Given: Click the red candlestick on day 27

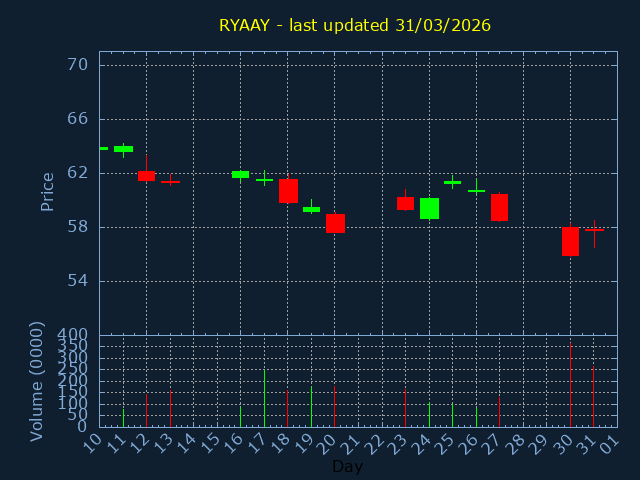Looking at the screenshot, I should [499, 207].
